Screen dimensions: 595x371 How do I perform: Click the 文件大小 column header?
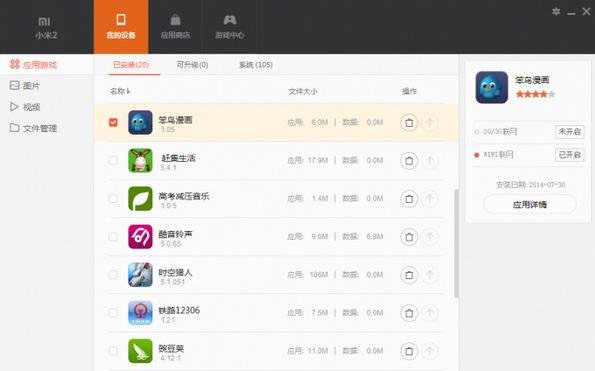pyautogui.click(x=302, y=91)
